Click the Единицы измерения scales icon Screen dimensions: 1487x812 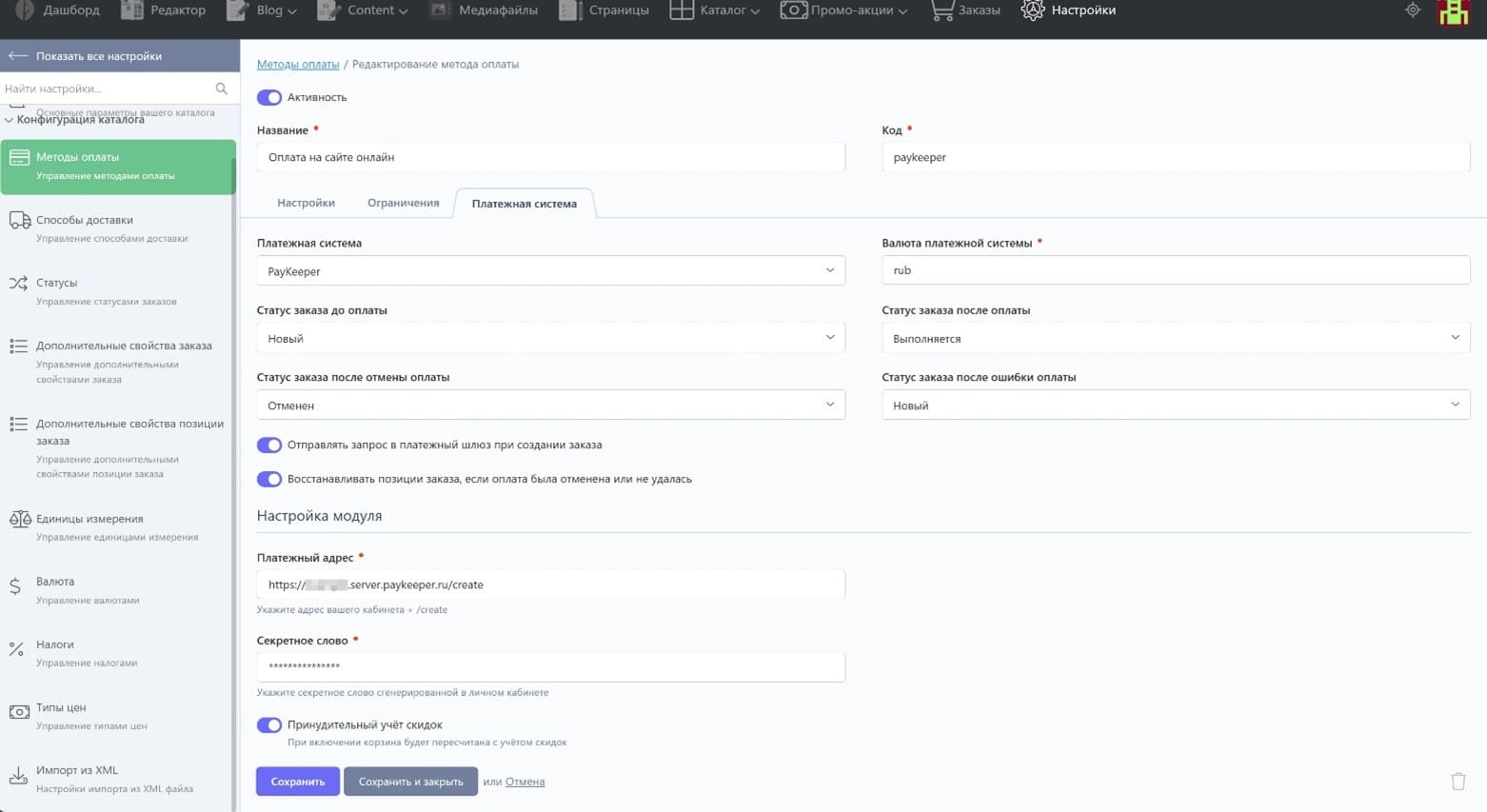point(19,520)
